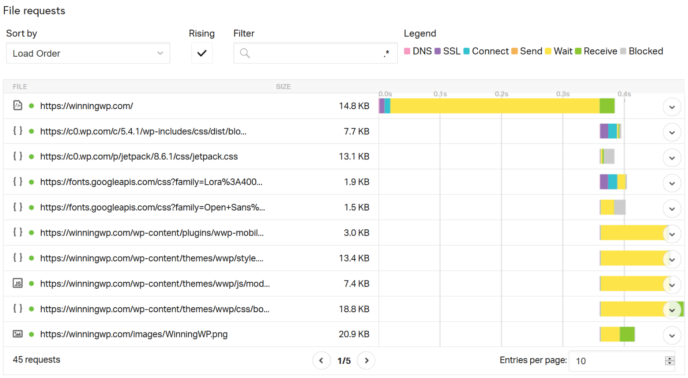The height and width of the screenshot is (378, 688).
Task: Click the yellow Wait legend swatch
Action: click(548, 51)
